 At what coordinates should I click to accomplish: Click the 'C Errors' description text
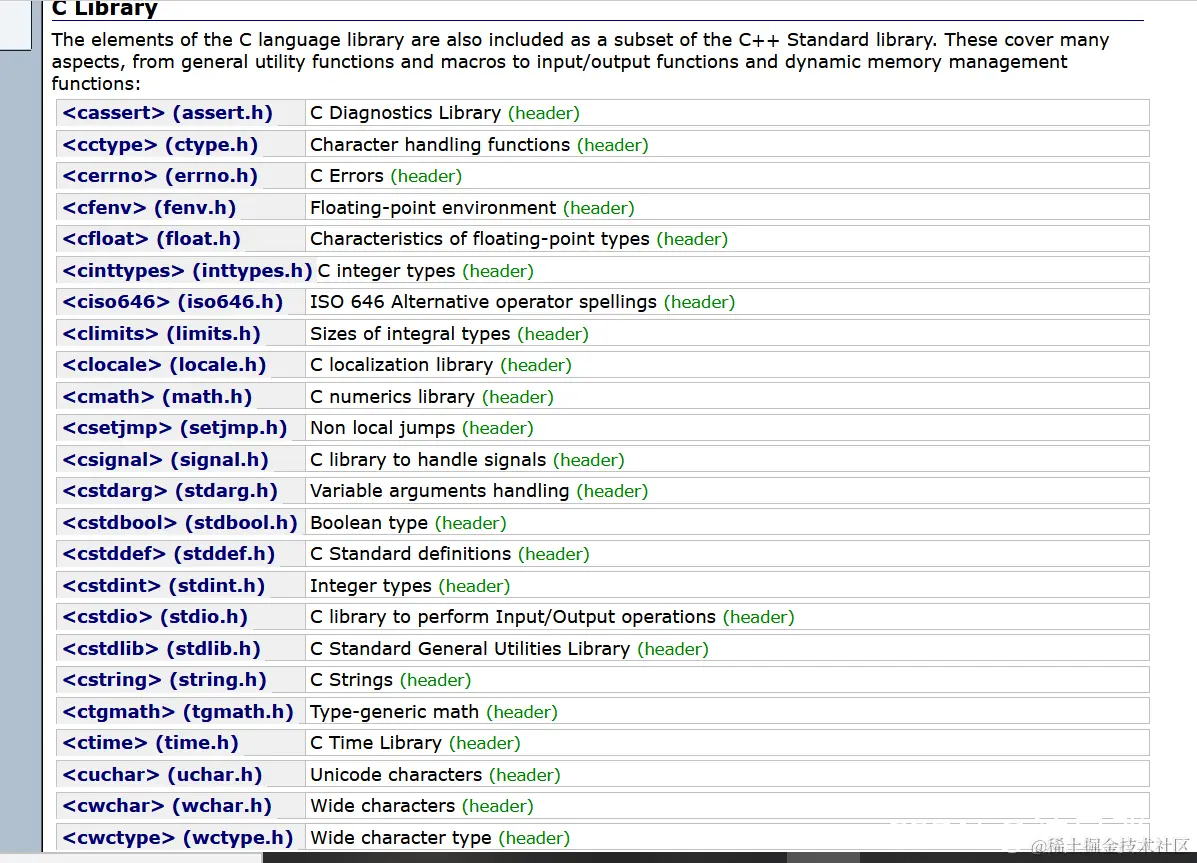347,176
